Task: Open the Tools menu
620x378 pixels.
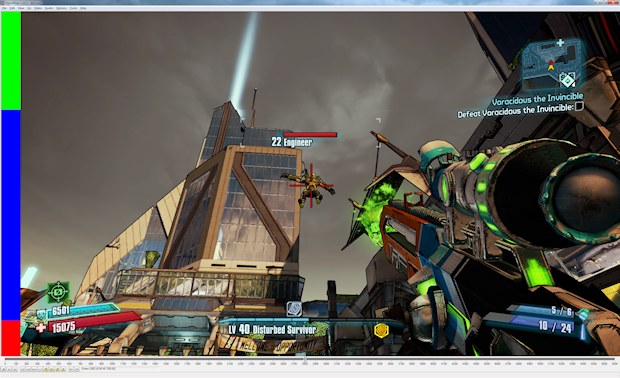Action: [73, 8]
